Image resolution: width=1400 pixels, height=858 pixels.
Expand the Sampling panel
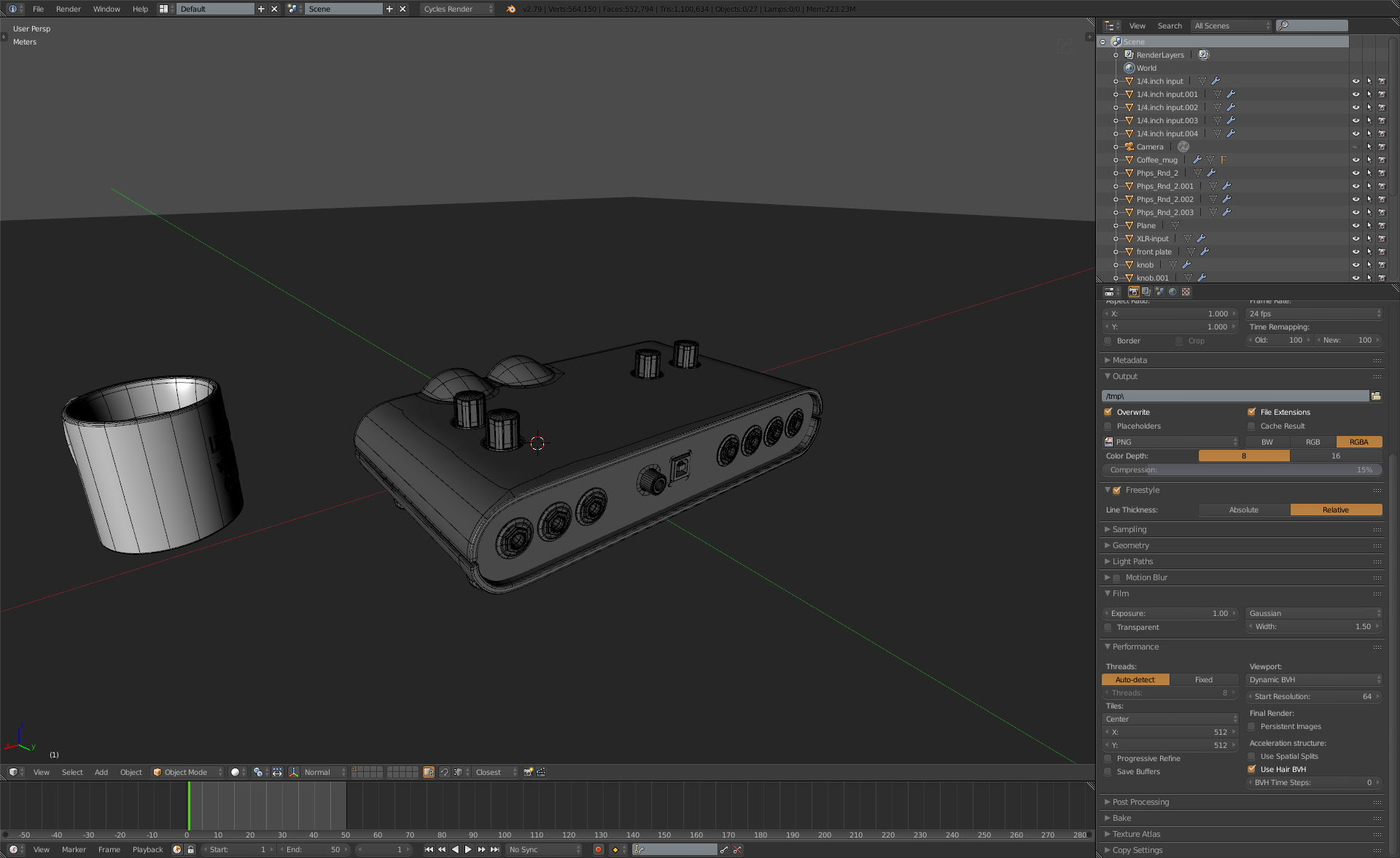coord(1129,529)
